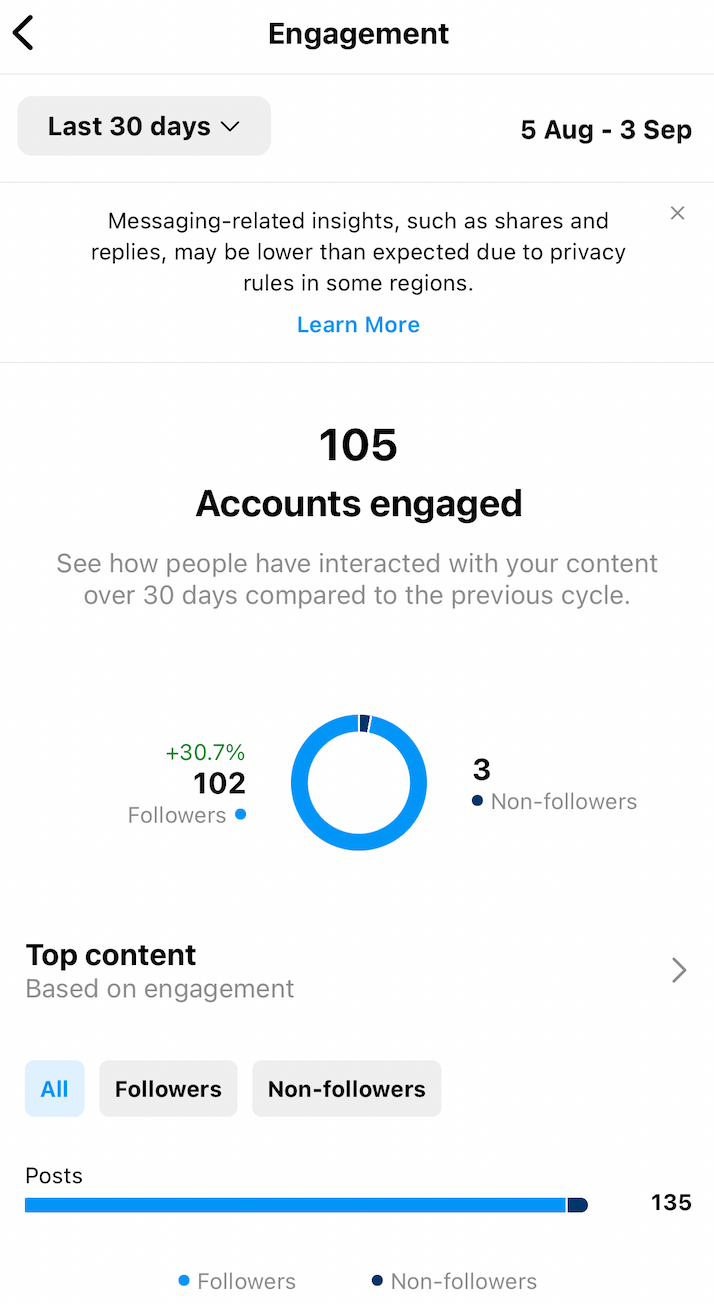
Task: Switch to the Non-followers filter
Action: click(x=346, y=1089)
